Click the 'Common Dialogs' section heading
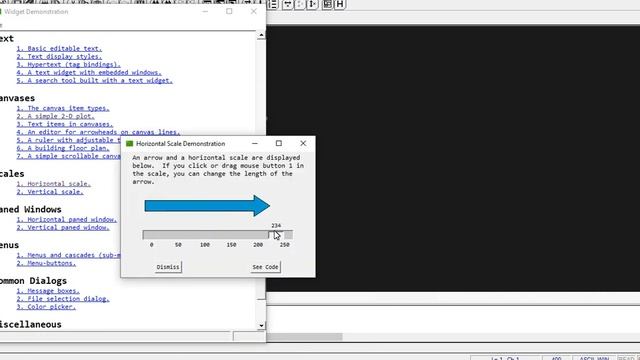The height and width of the screenshot is (360, 640). click(x=33, y=281)
